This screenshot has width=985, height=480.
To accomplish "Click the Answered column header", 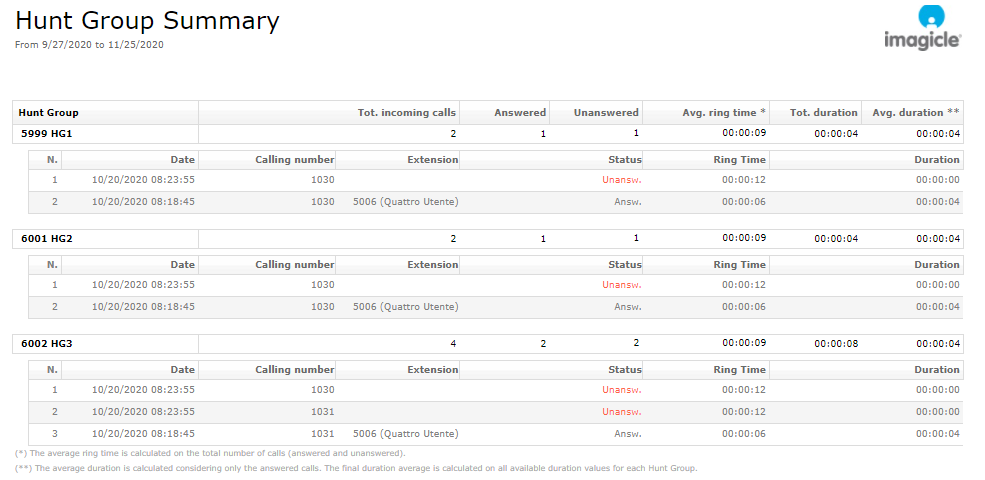I will (520, 113).
